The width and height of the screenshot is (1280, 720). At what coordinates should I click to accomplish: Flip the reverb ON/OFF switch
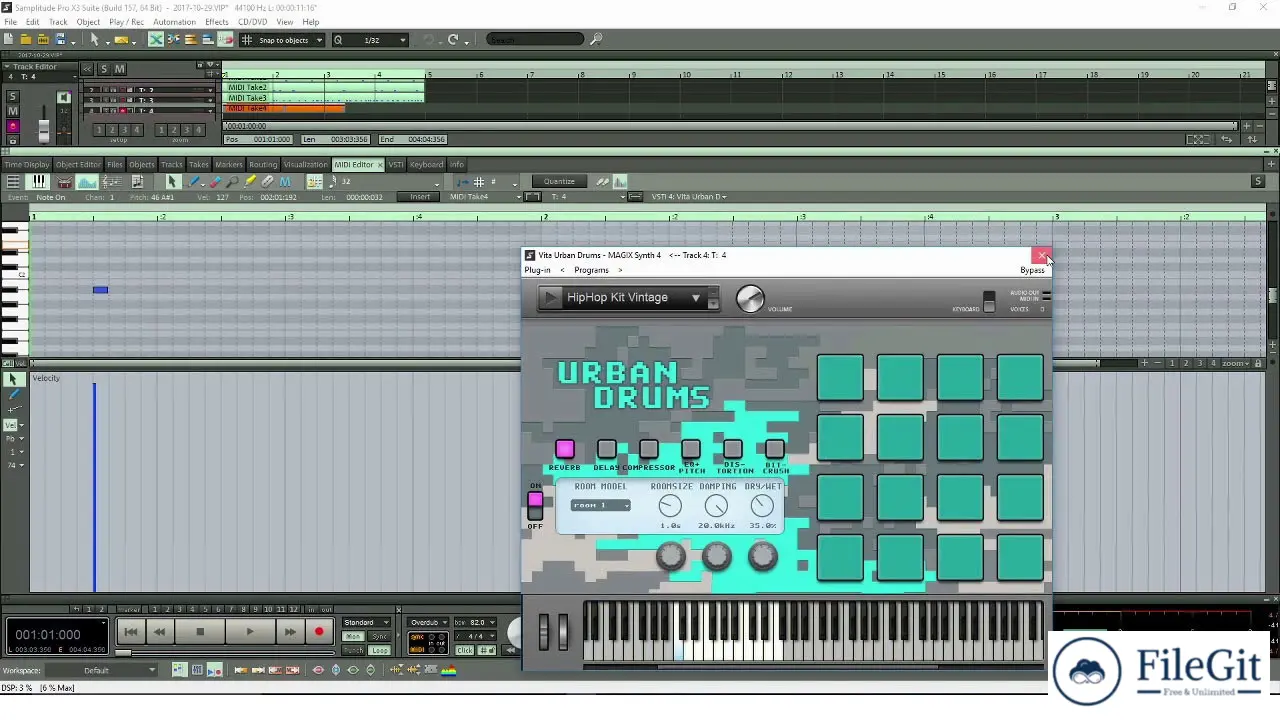click(535, 505)
